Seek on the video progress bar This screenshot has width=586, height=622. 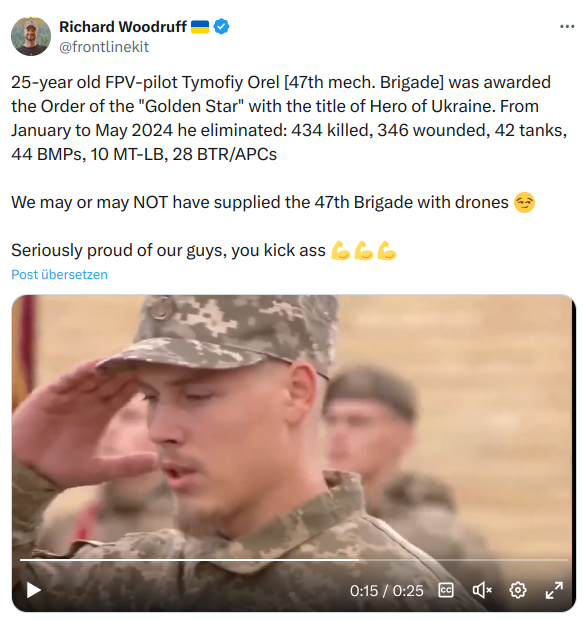tap(294, 560)
